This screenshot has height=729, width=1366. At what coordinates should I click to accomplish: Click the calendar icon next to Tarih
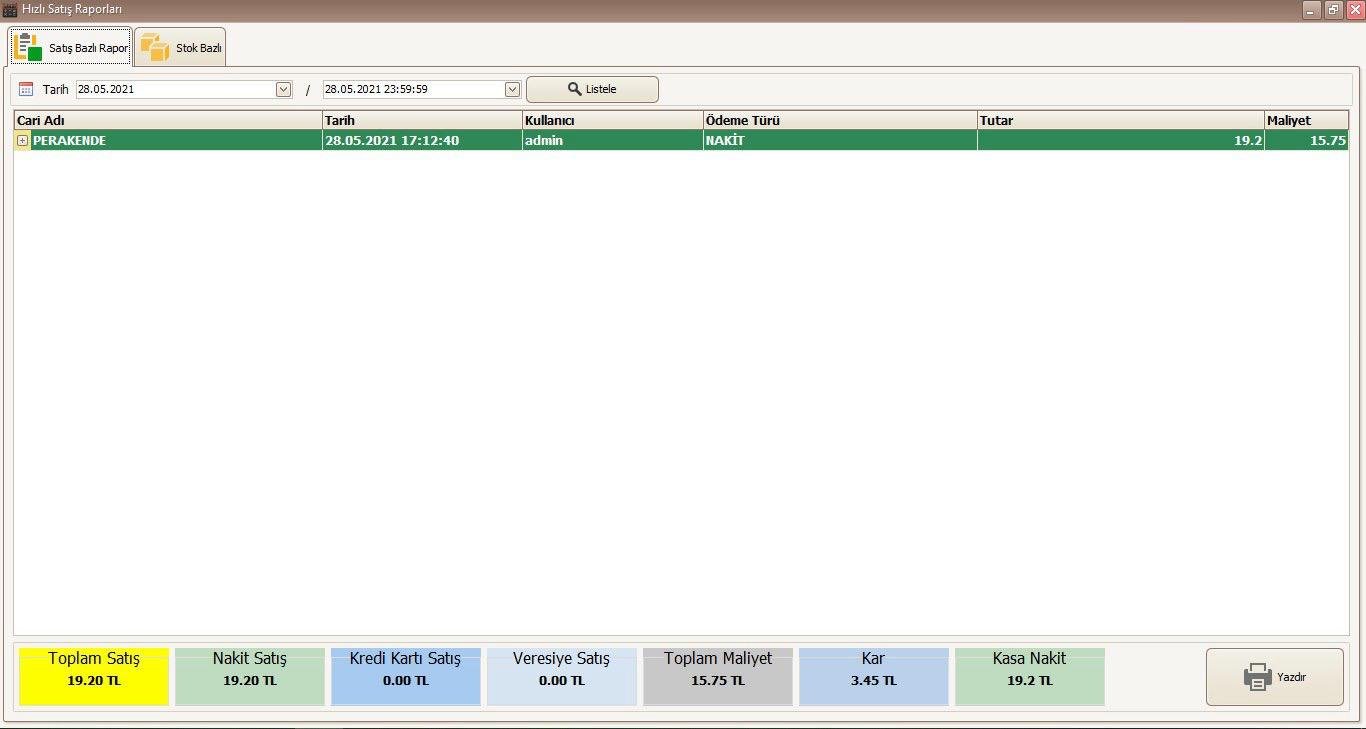[26, 89]
